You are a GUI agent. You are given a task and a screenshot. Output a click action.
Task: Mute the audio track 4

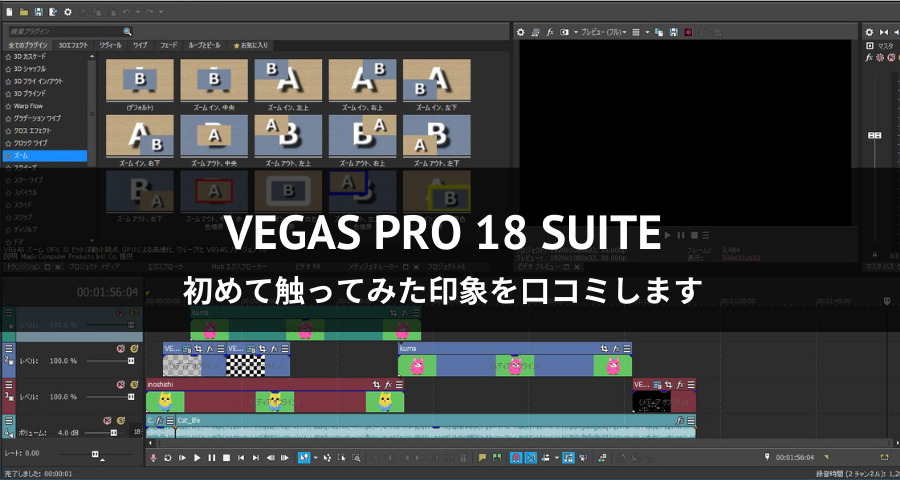pyautogui.click(x=107, y=420)
